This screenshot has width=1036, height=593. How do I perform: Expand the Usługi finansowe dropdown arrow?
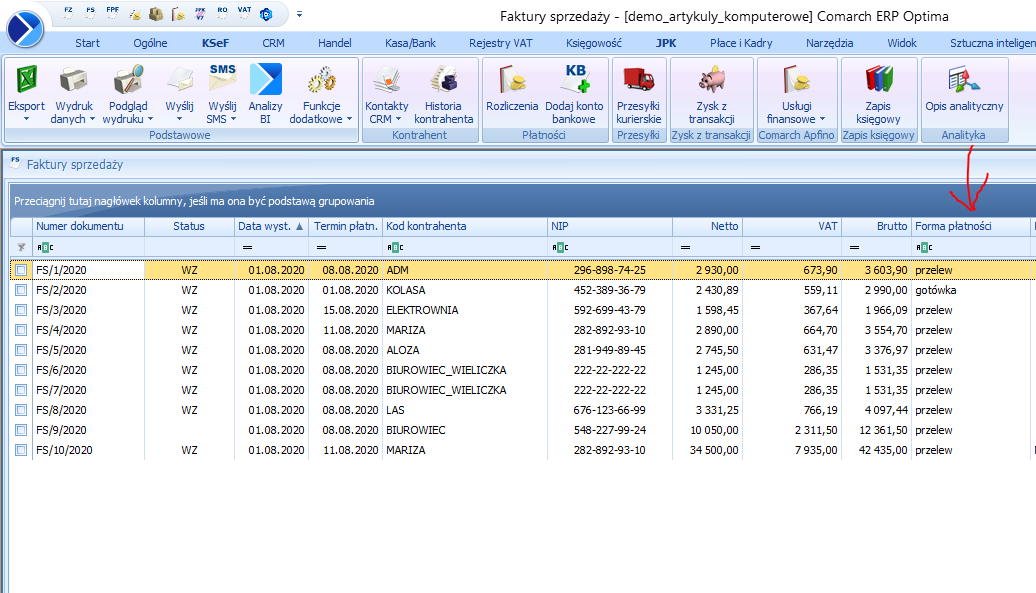click(x=822, y=120)
